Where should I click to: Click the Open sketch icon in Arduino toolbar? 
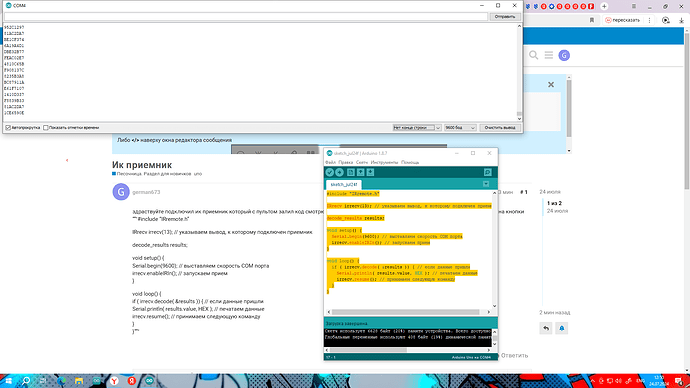click(x=360, y=172)
